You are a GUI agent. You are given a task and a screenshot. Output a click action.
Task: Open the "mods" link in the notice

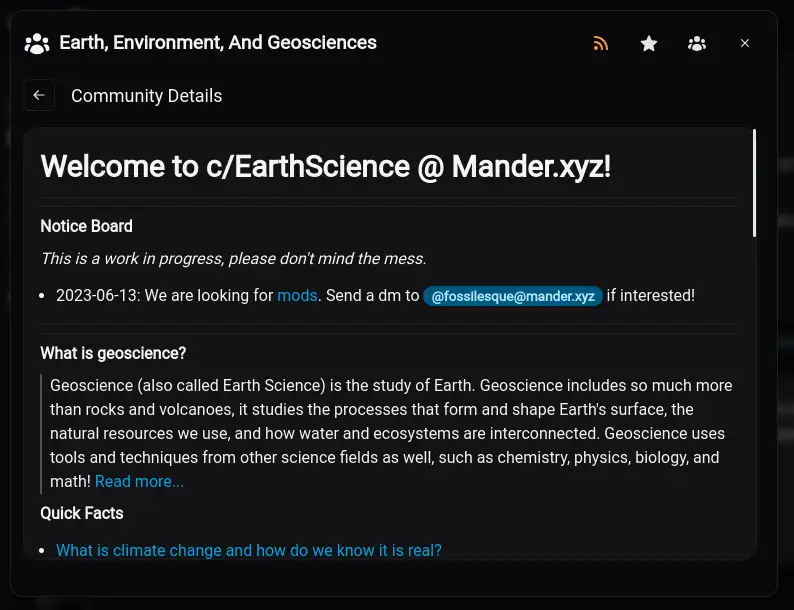pyautogui.click(x=297, y=295)
